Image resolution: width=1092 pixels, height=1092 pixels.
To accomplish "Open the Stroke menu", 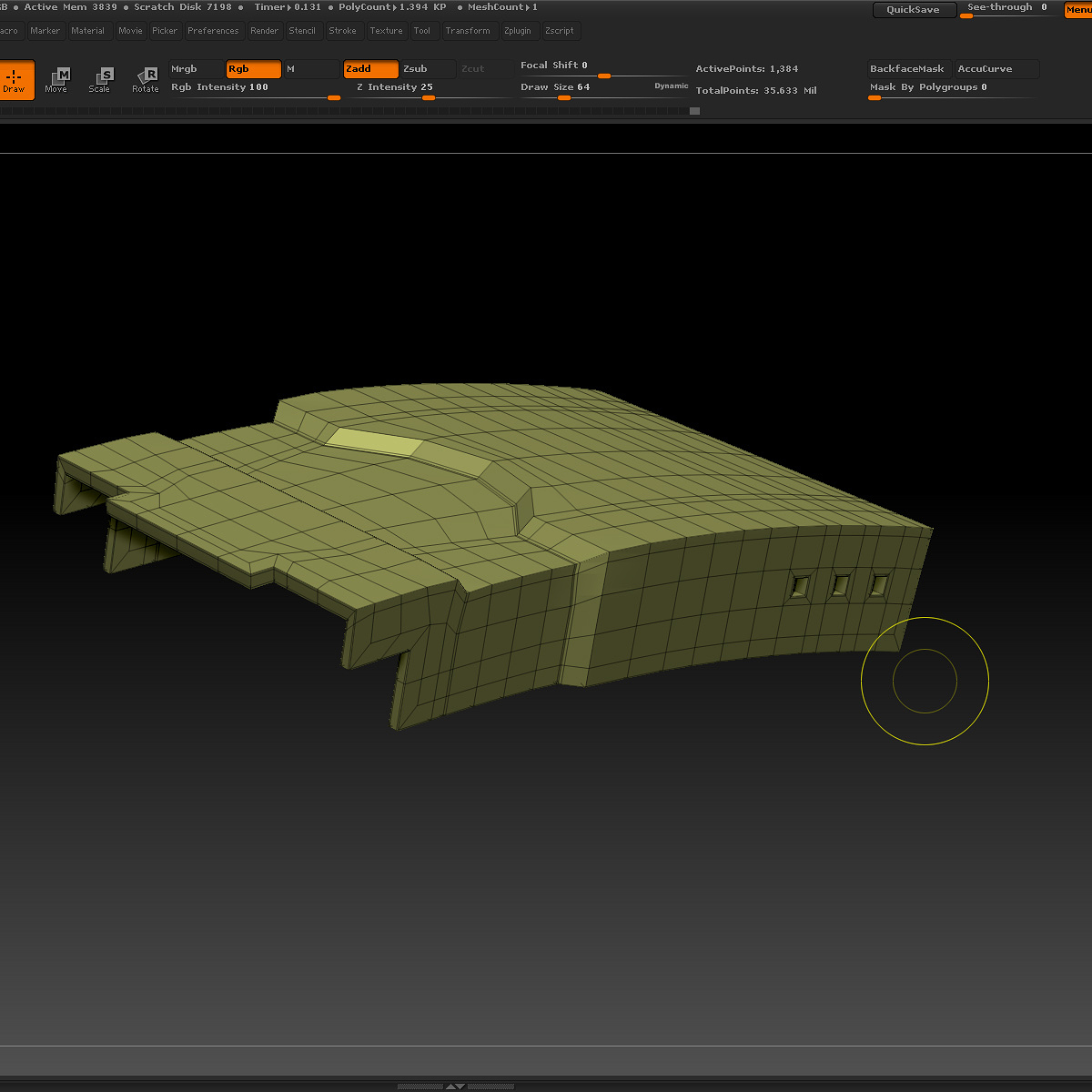I will [x=343, y=31].
